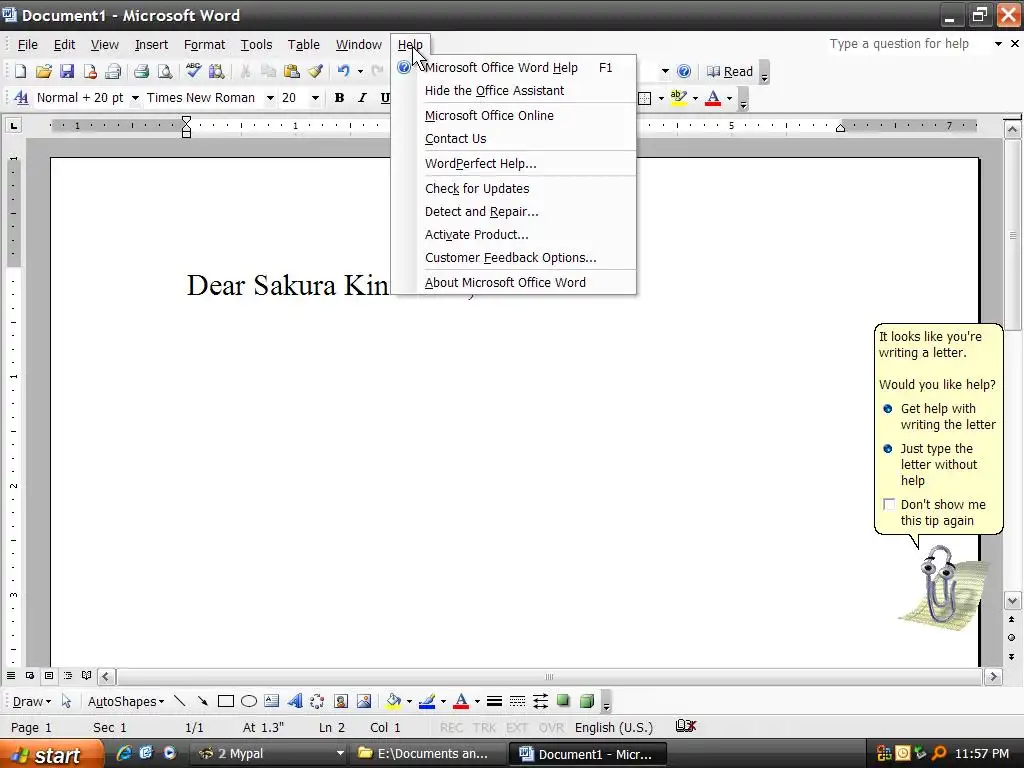Toggle Bold formatting
The height and width of the screenshot is (768, 1024).
[339, 98]
